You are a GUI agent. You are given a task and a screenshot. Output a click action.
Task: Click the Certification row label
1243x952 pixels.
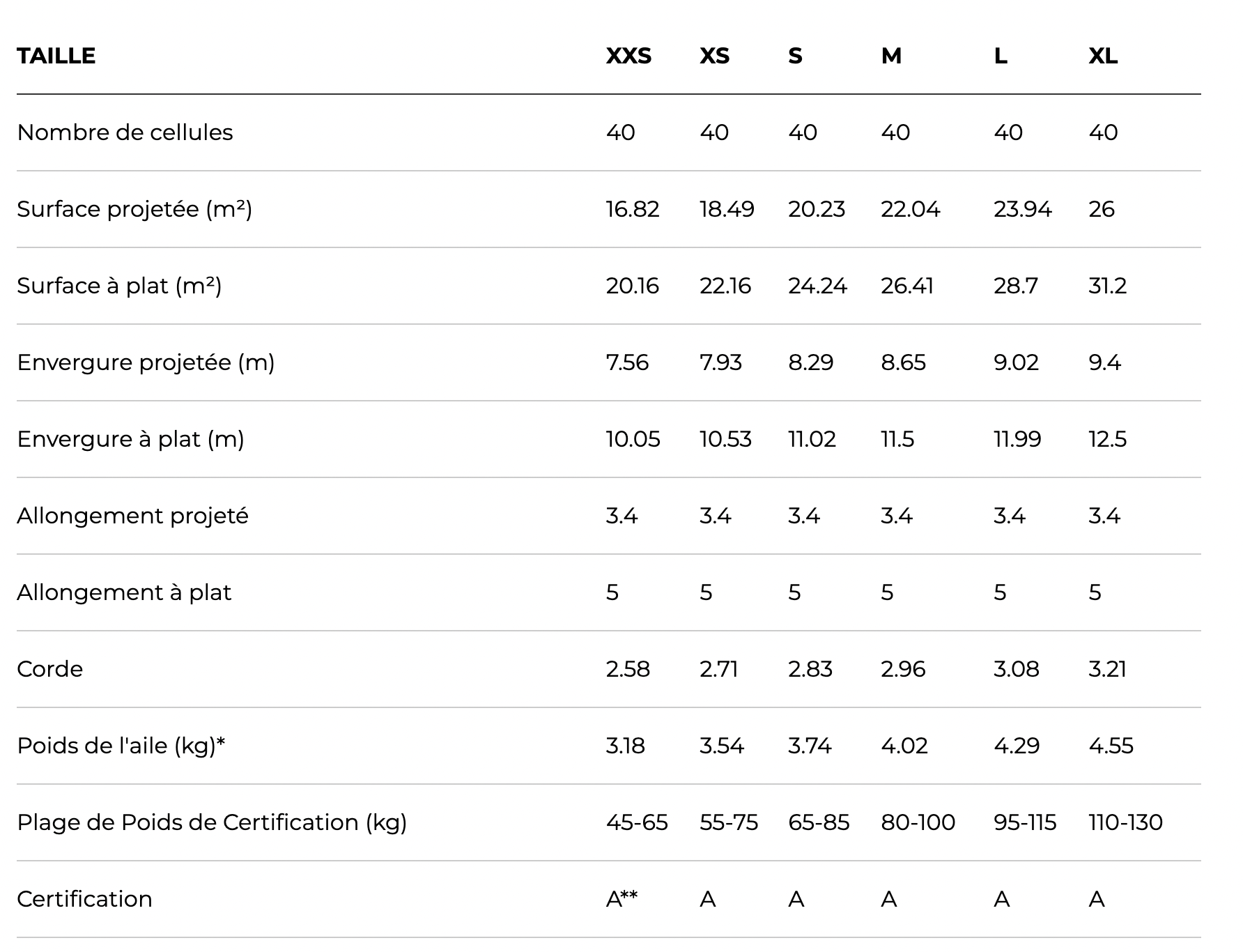tap(84, 899)
